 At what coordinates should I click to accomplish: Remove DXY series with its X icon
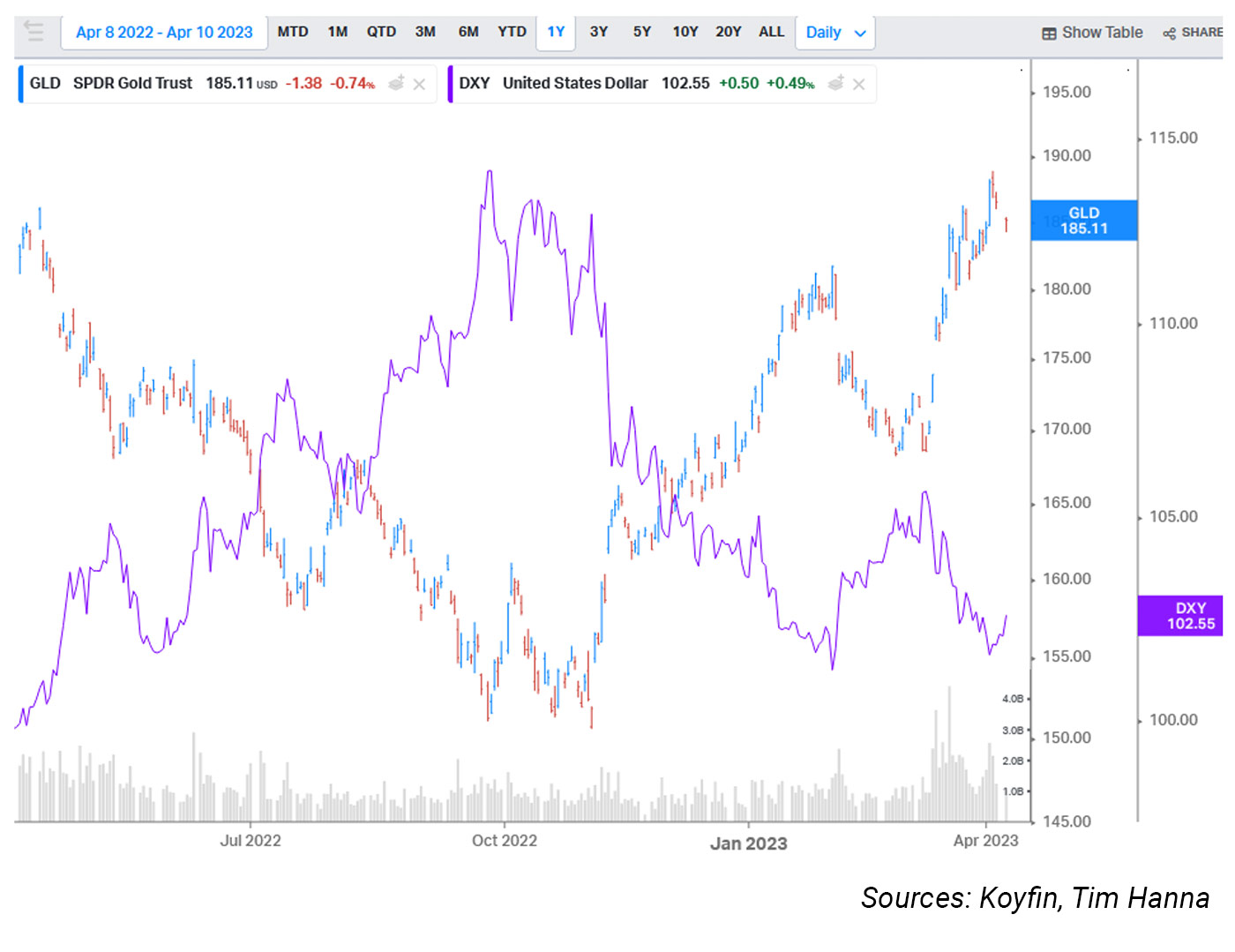859,84
